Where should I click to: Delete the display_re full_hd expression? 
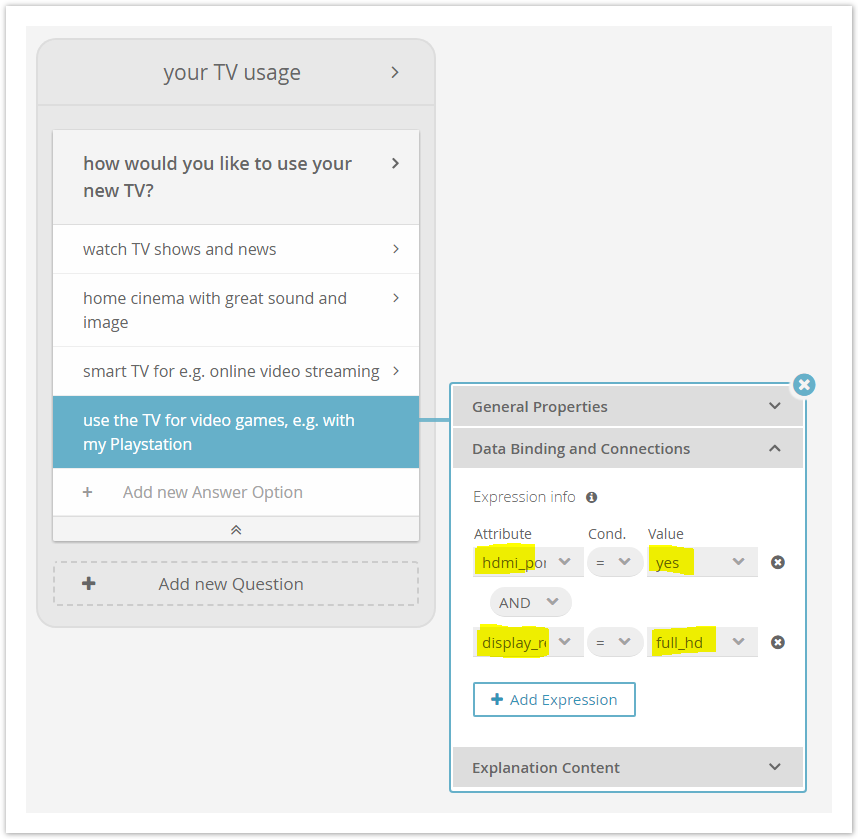(x=778, y=642)
